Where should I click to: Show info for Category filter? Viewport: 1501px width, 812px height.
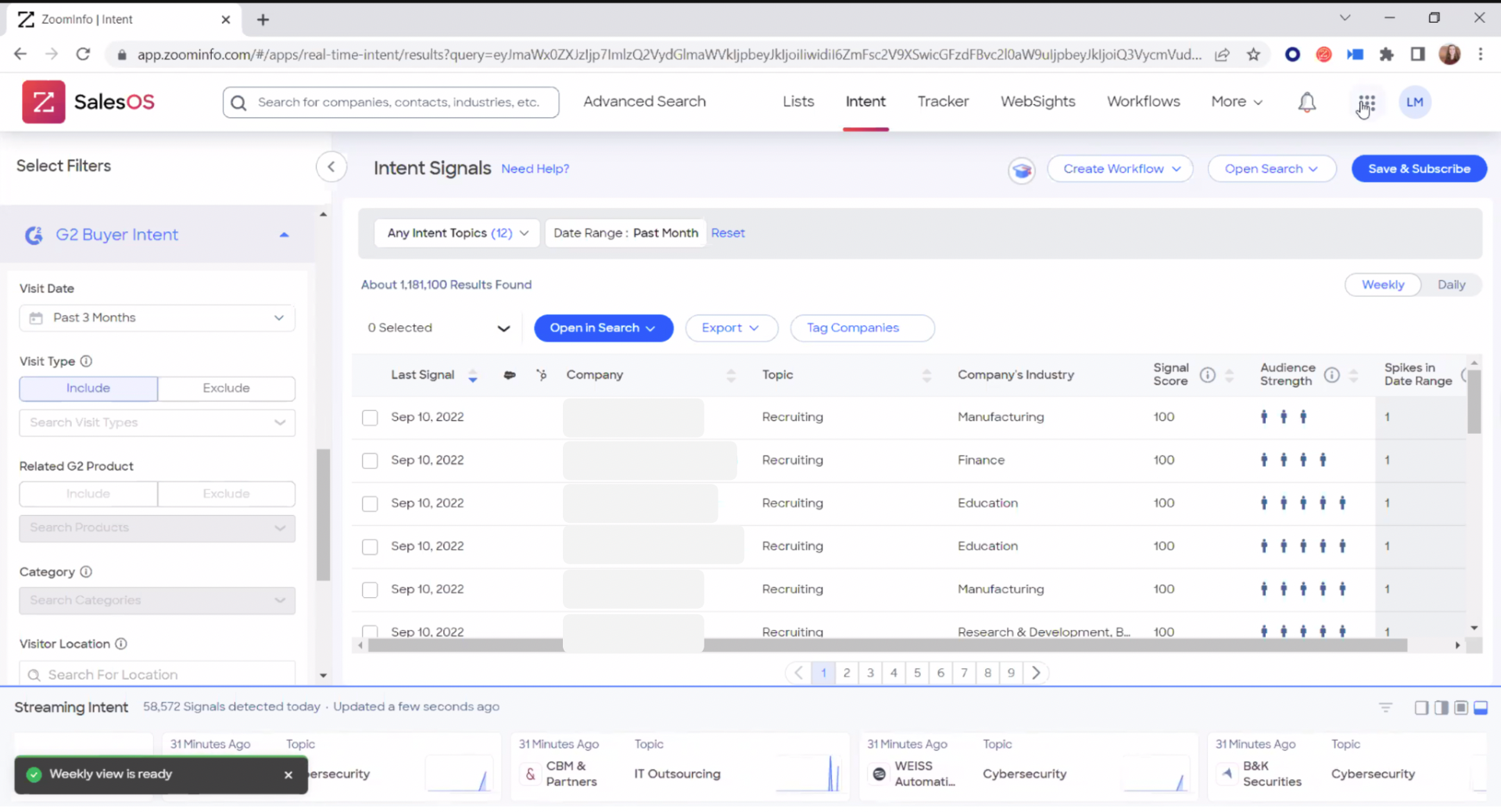click(x=86, y=572)
